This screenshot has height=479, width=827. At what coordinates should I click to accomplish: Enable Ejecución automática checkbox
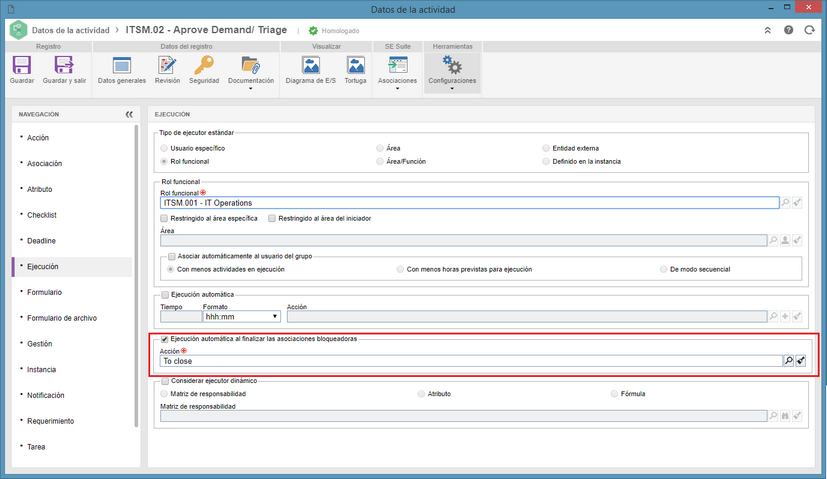(x=165, y=294)
